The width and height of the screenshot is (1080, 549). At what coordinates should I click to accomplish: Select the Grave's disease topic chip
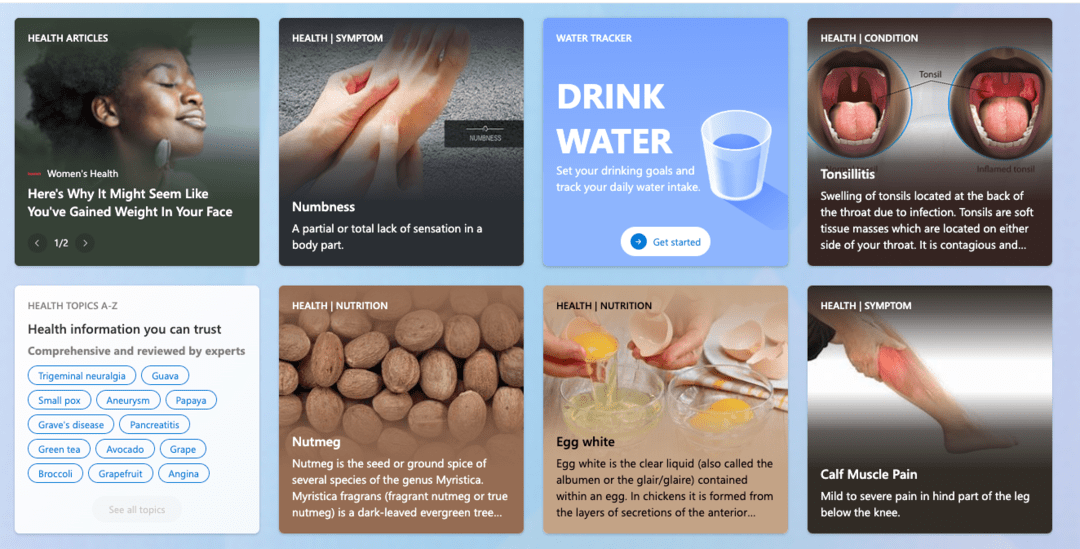(71, 424)
